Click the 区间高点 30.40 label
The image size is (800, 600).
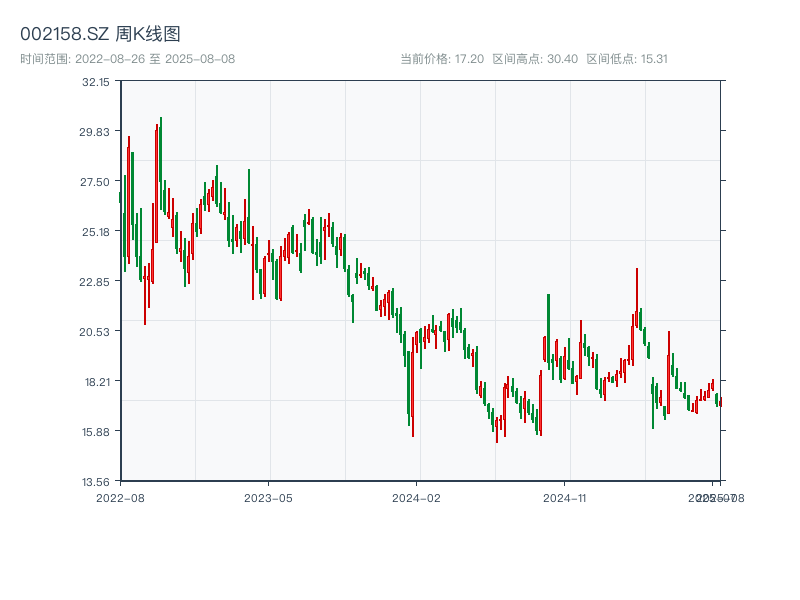point(535,59)
